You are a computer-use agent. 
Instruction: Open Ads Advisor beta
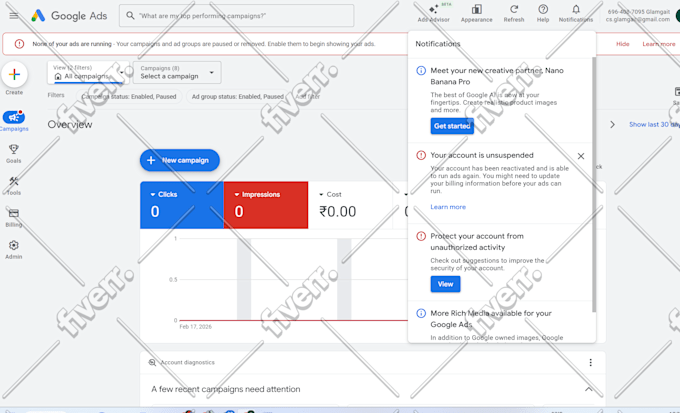pyautogui.click(x=434, y=13)
